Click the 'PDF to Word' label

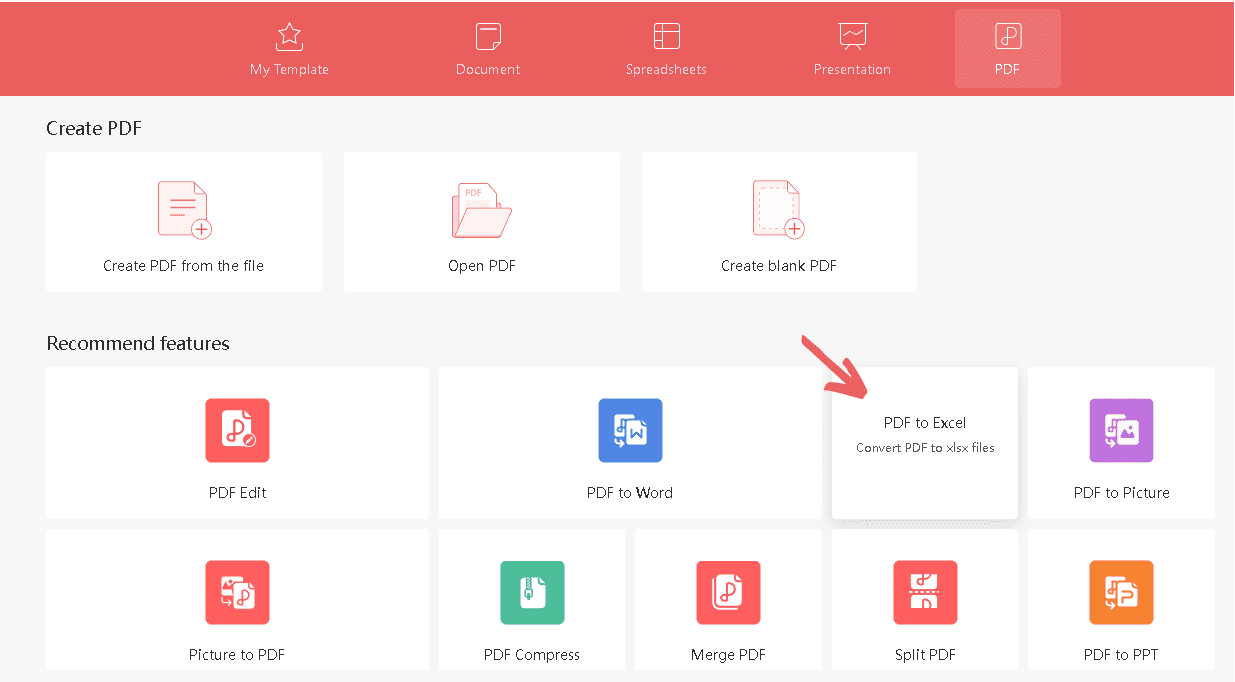pyautogui.click(x=630, y=493)
